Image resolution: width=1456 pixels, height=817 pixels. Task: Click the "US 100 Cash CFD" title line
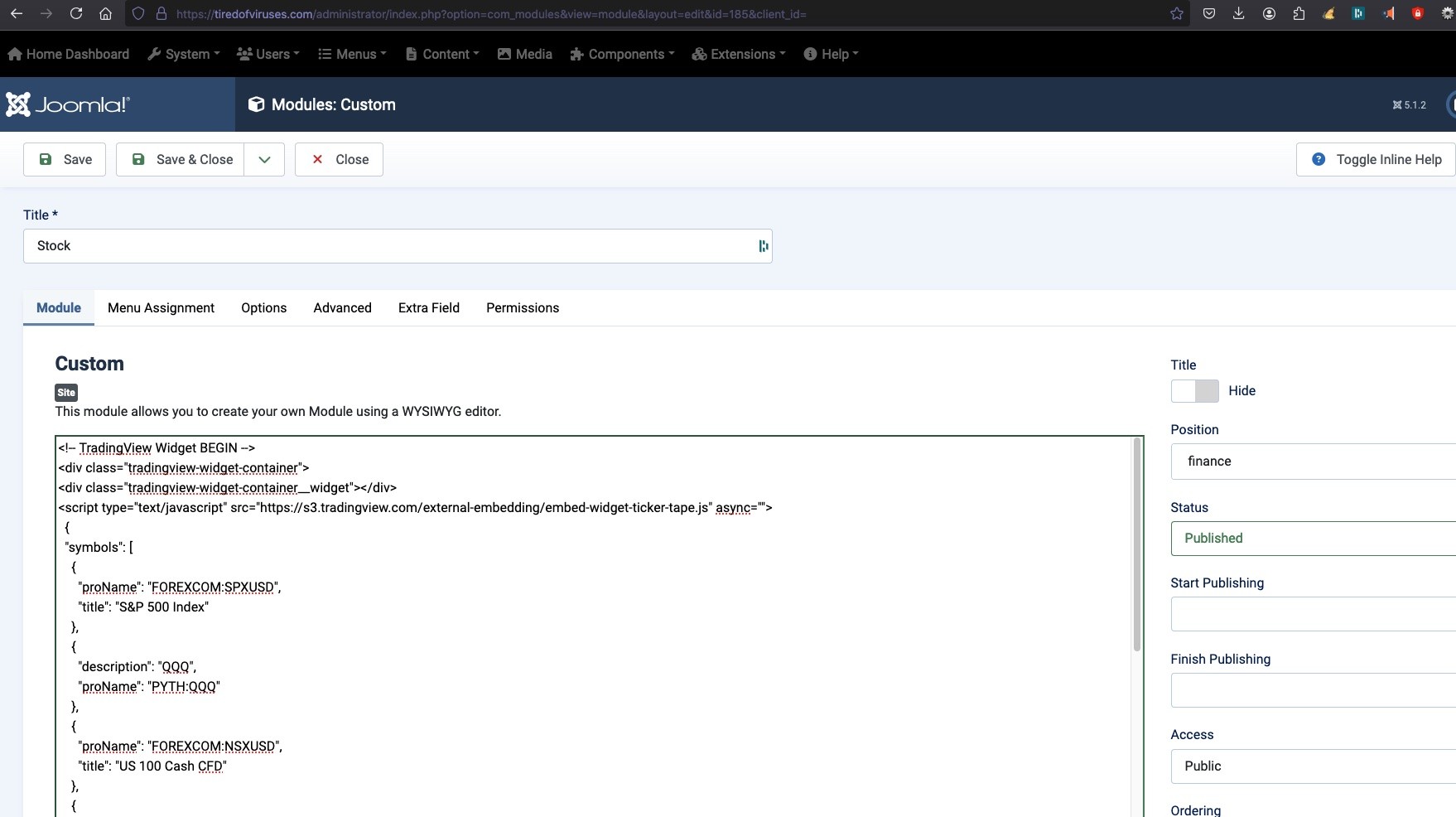152,766
